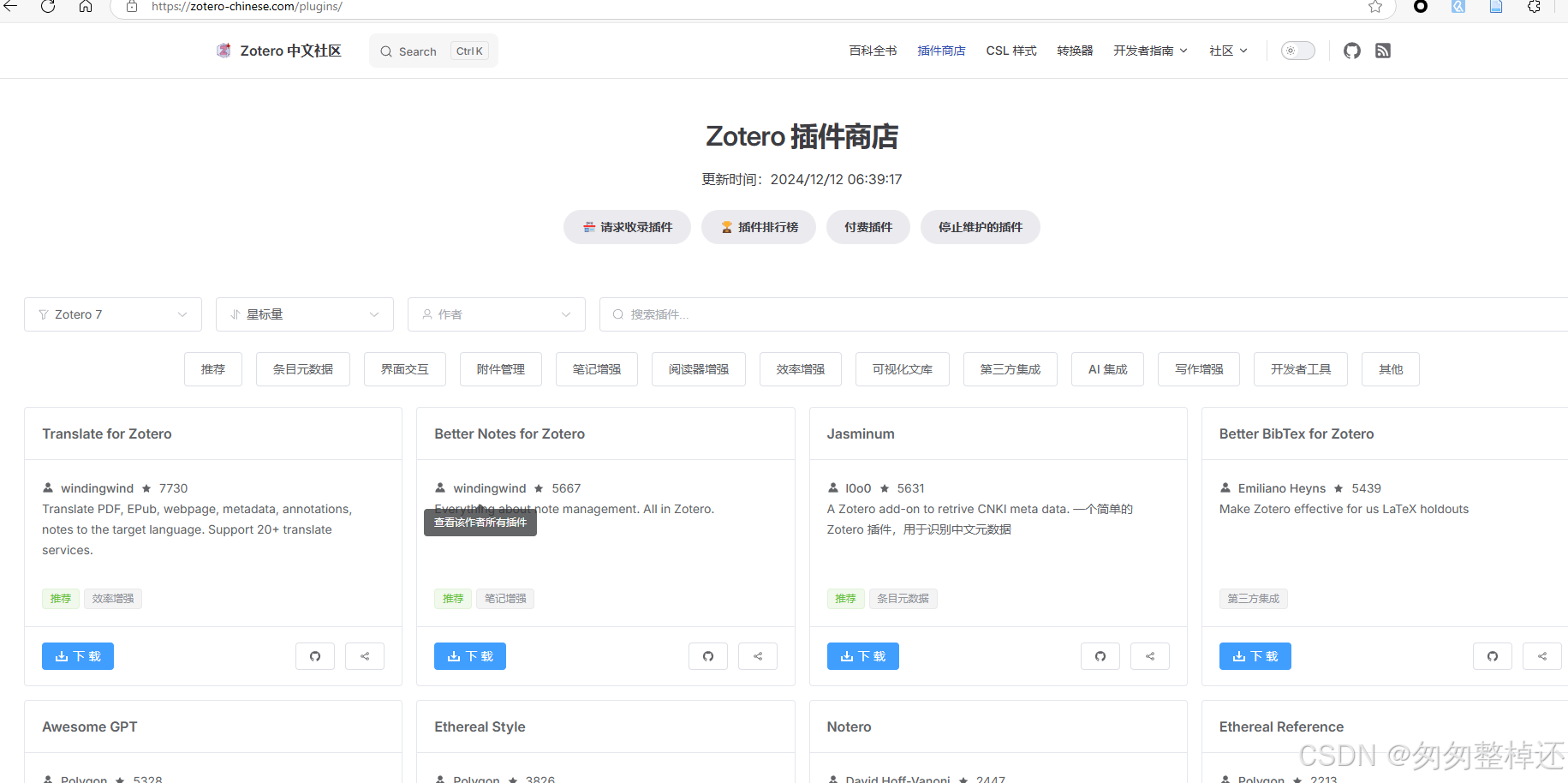Filter plugins by 其他 category
The image size is (1568, 783).
click(x=1391, y=369)
